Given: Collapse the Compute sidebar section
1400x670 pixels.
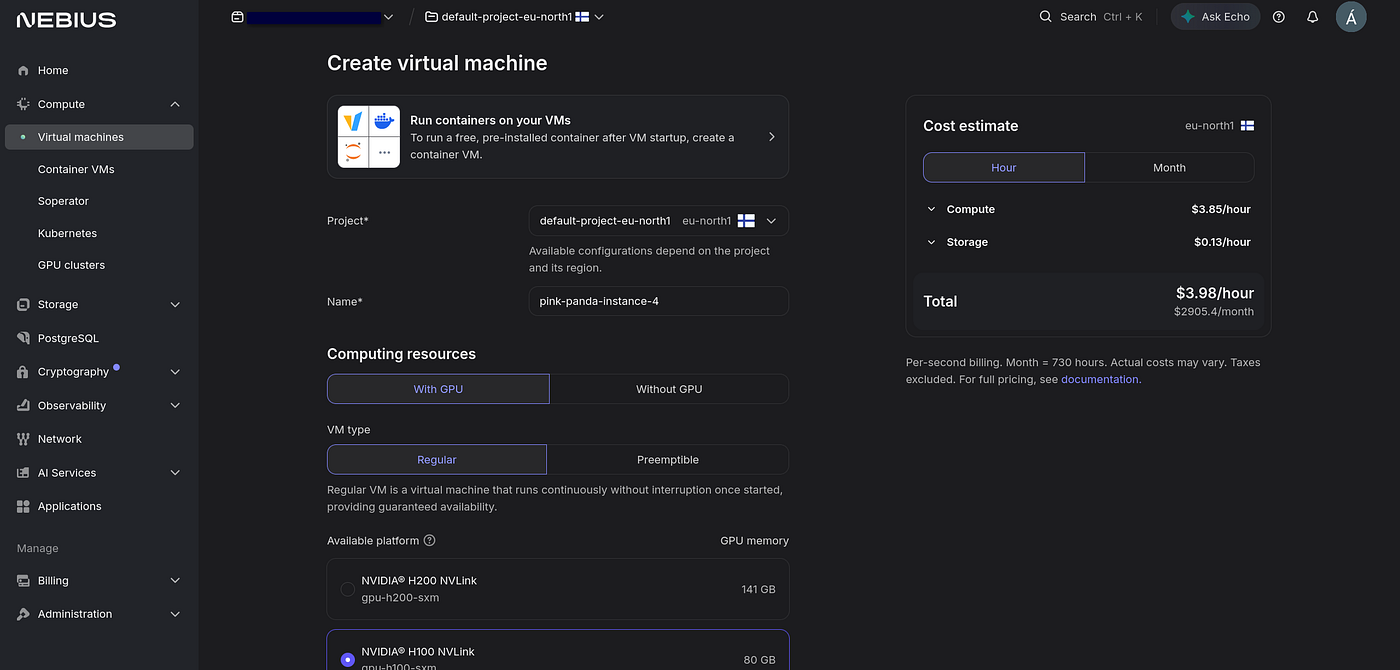Looking at the screenshot, I should coord(175,104).
